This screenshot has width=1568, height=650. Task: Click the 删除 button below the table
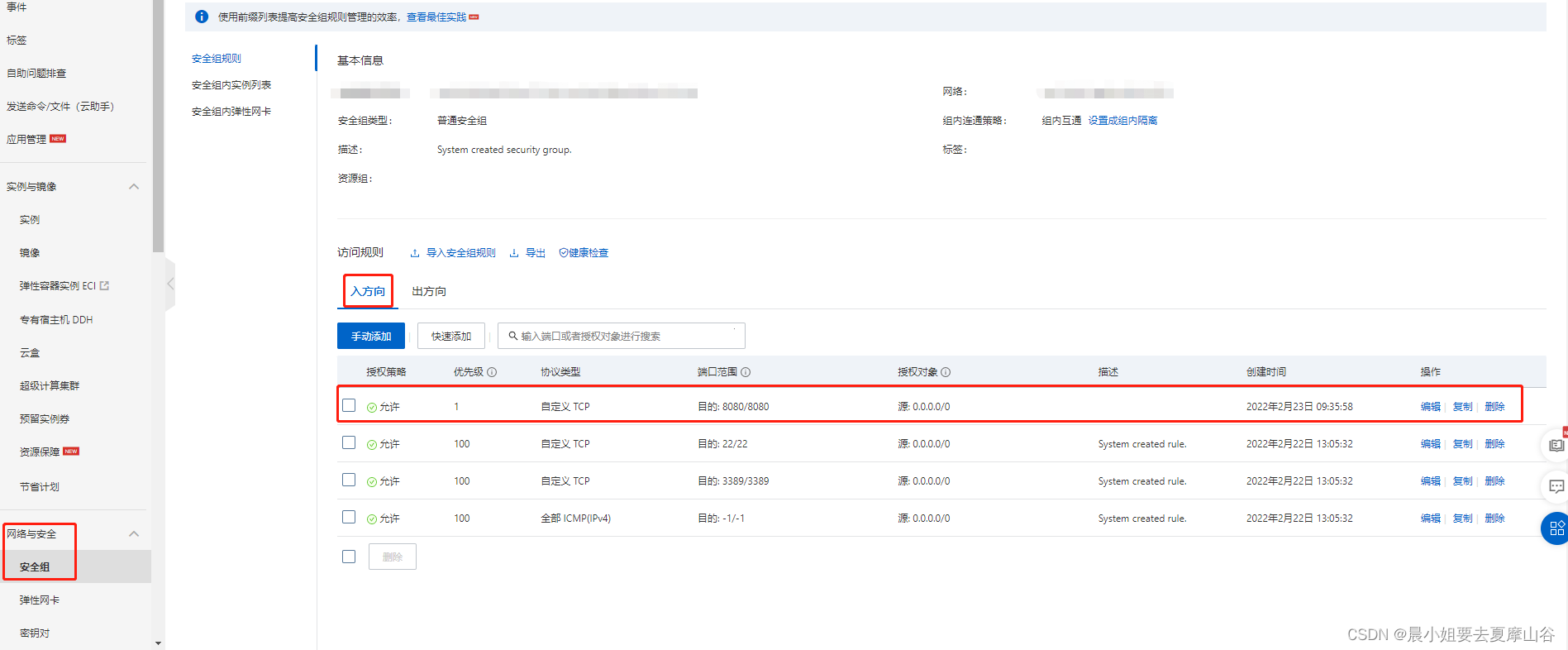coord(393,557)
